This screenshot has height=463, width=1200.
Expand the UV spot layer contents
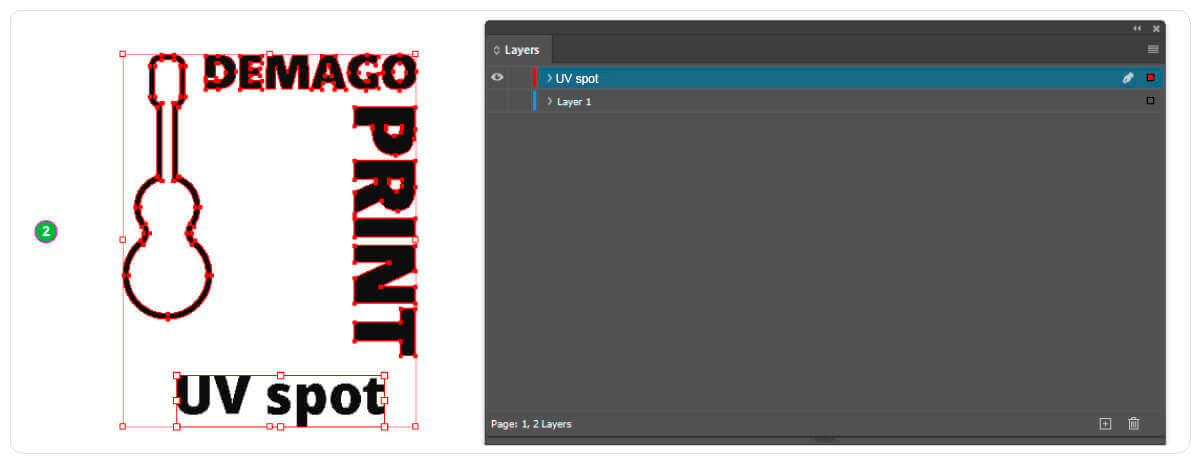click(x=549, y=78)
